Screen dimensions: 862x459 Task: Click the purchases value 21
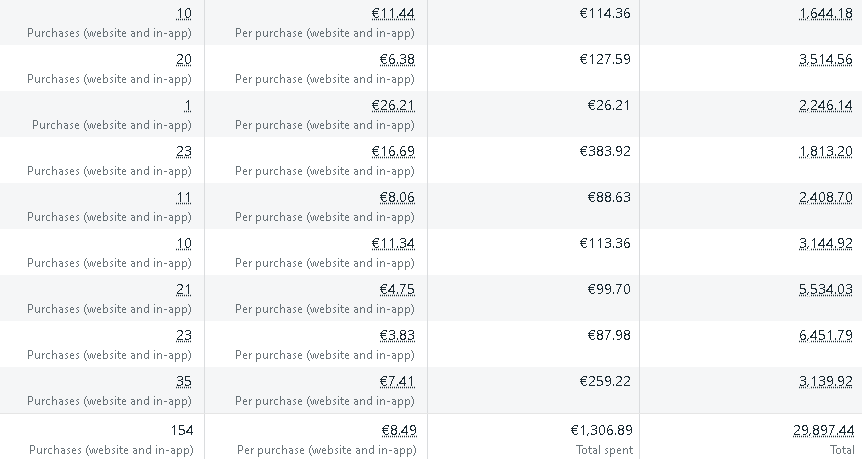tap(184, 290)
